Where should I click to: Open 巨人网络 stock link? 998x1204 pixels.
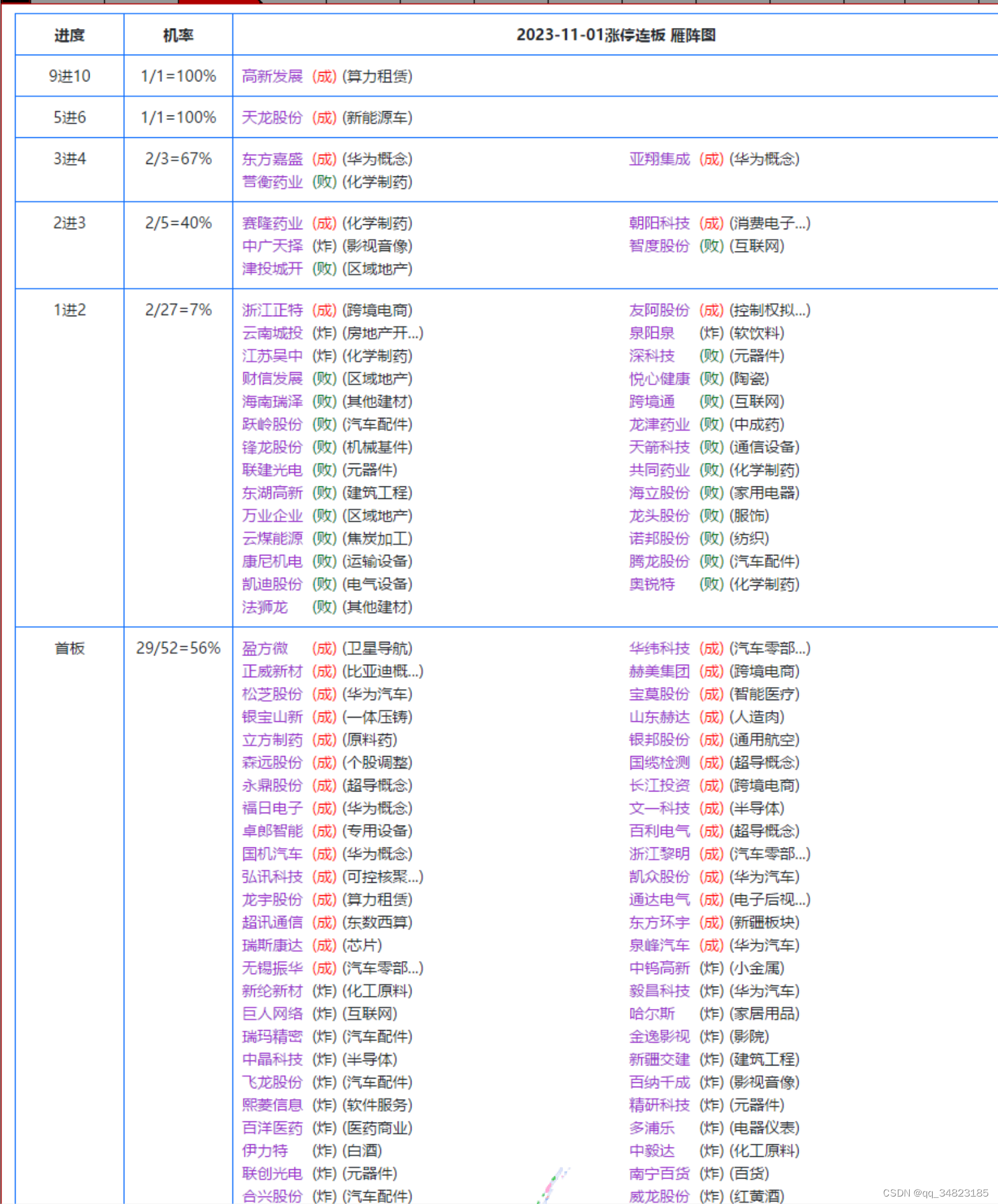(272, 1014)
